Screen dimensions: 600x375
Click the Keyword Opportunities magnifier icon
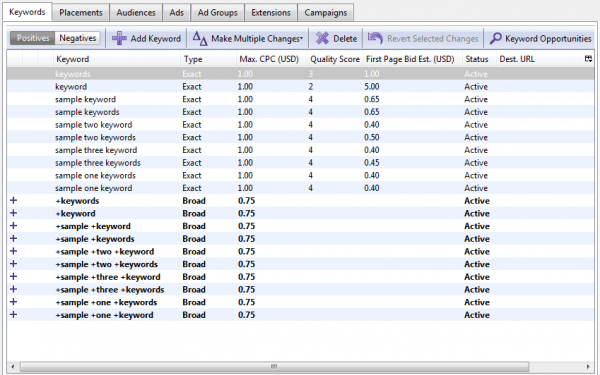(496, 38)
